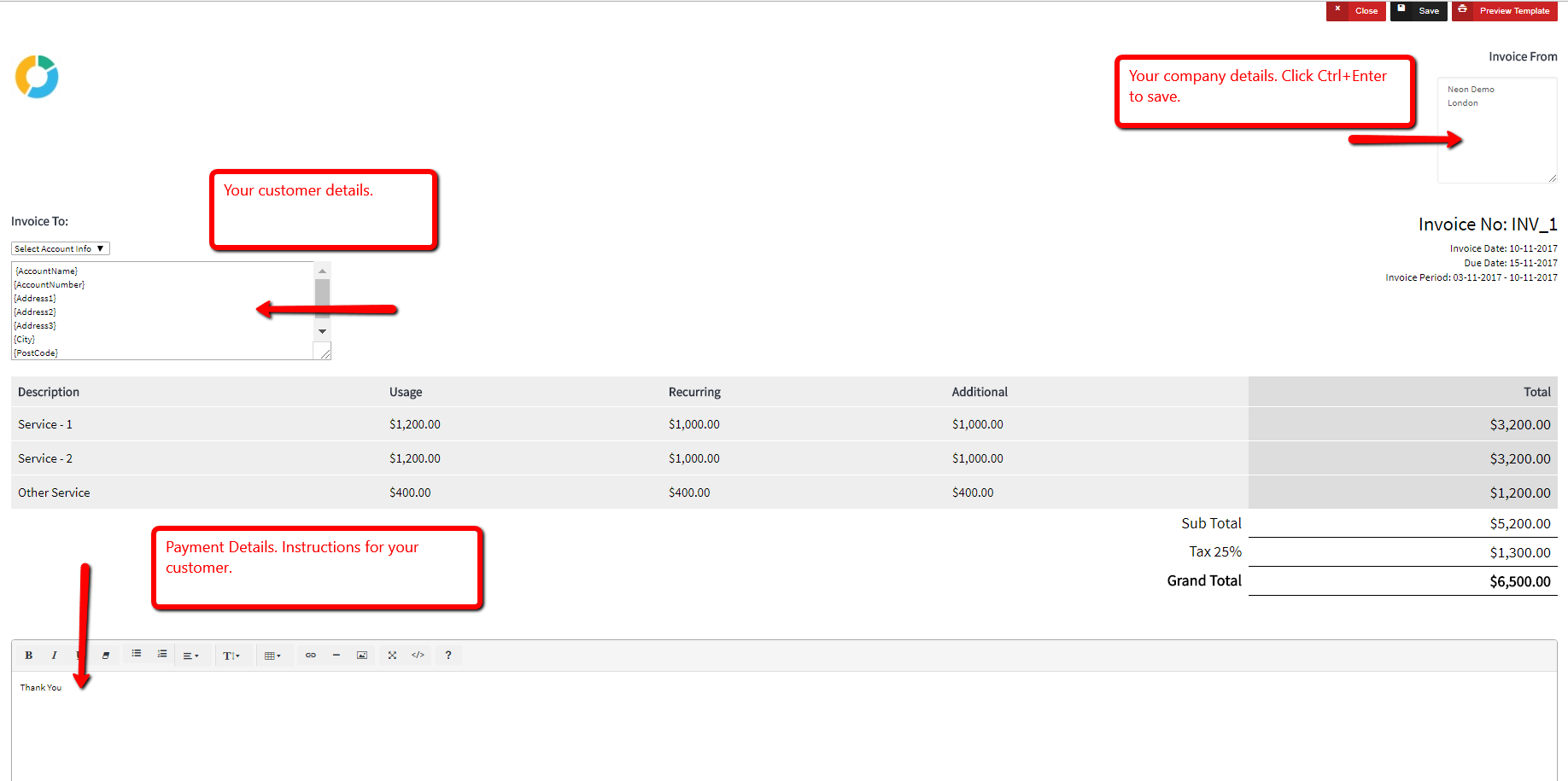This screenshot has width=1568, height=781.
Task: Insert a hyperlink via link icon
Action: [311, 656]
